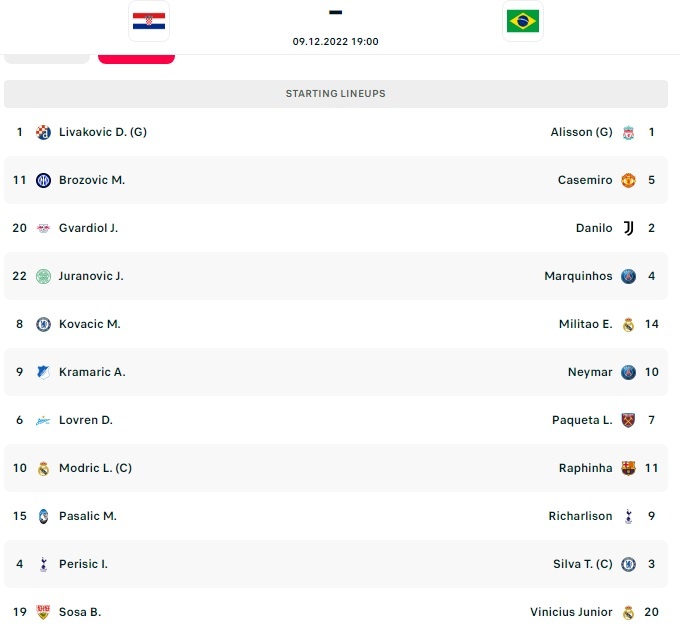Click the Brazil flag team logo
The height and width of the screenshot is (630, 680).
tap(523, 21)
